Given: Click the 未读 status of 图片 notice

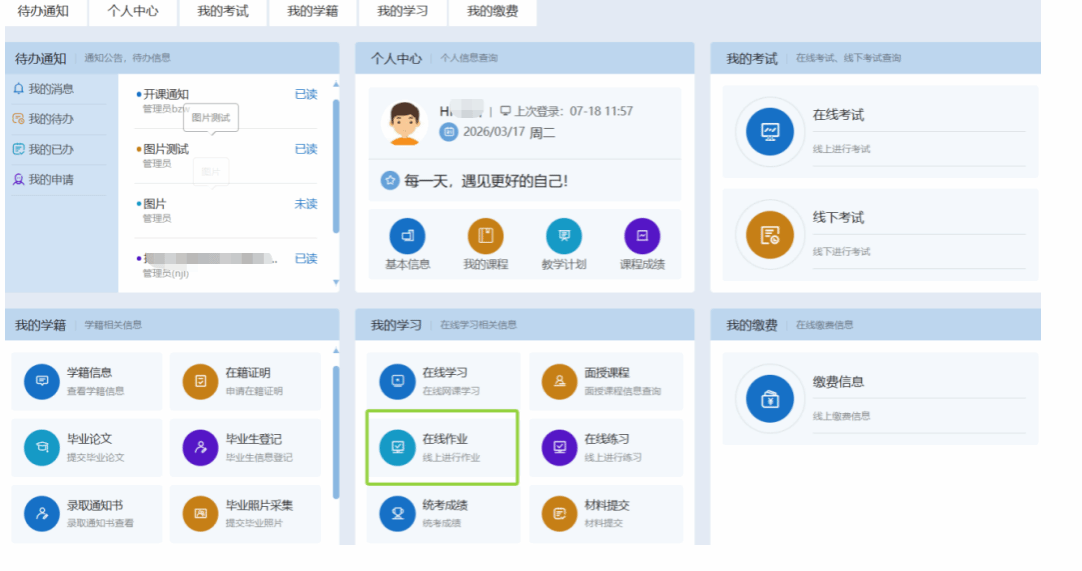Looking at the screenshot, I should (x=305, y=204).
